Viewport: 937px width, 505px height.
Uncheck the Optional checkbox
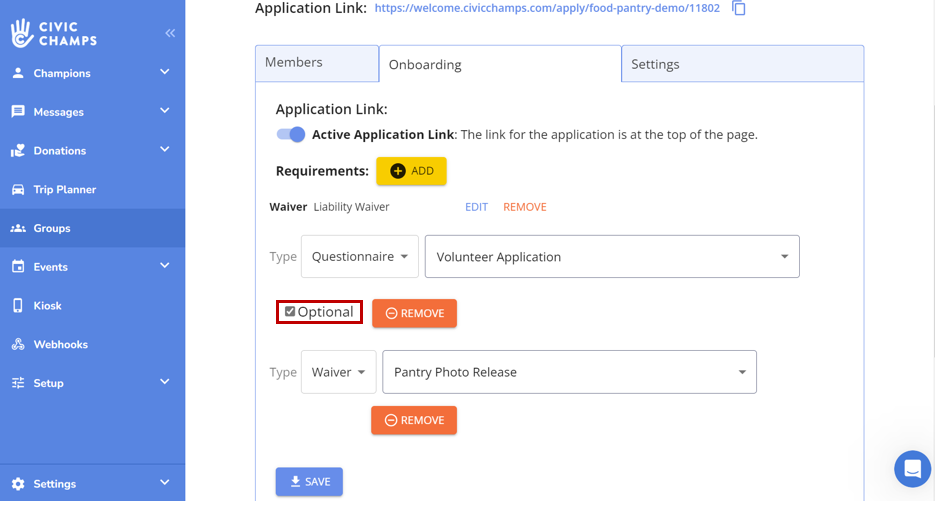pos(290,312)
